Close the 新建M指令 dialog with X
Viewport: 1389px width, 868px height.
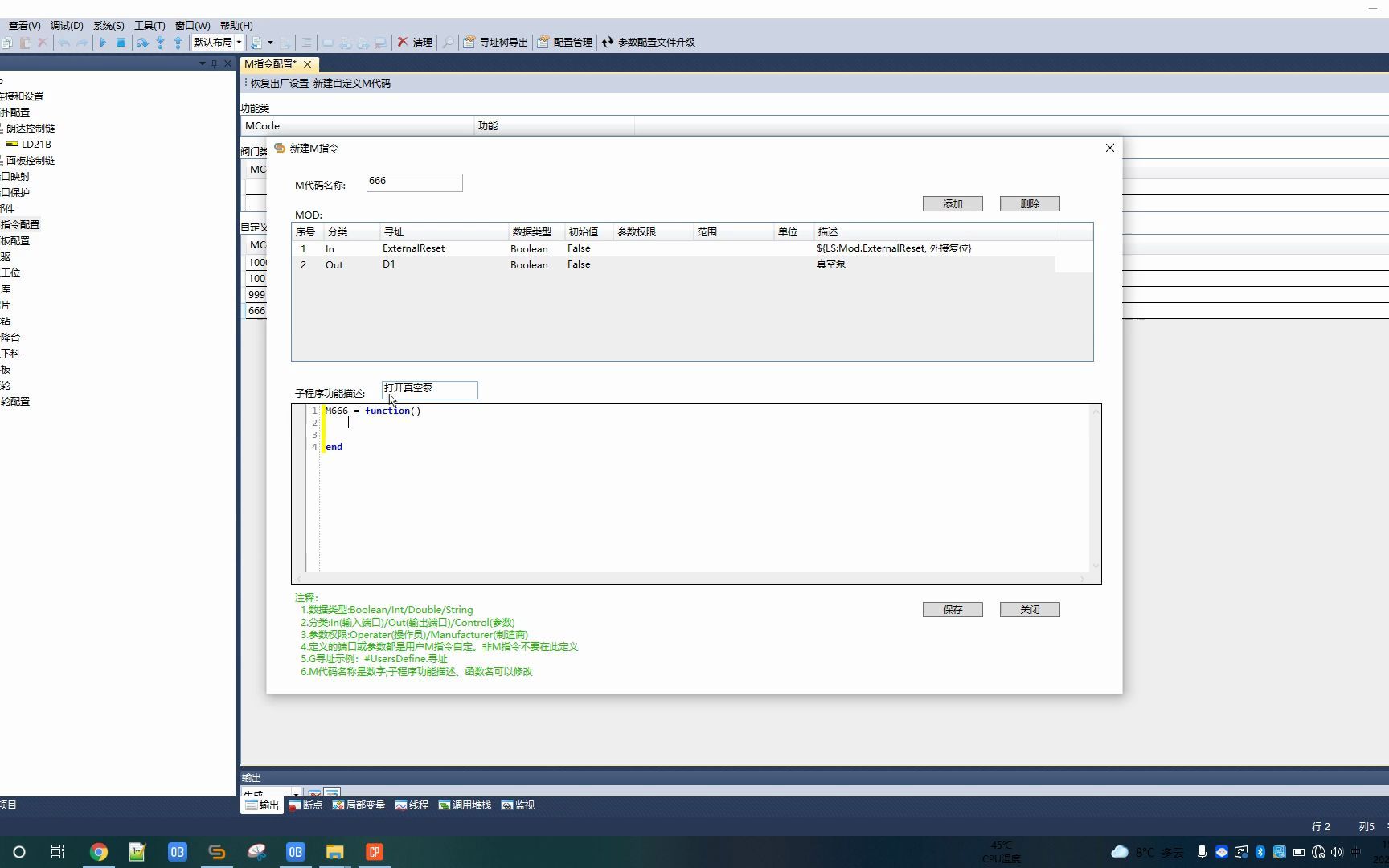pyautogui.click(x=1110, y=148)
